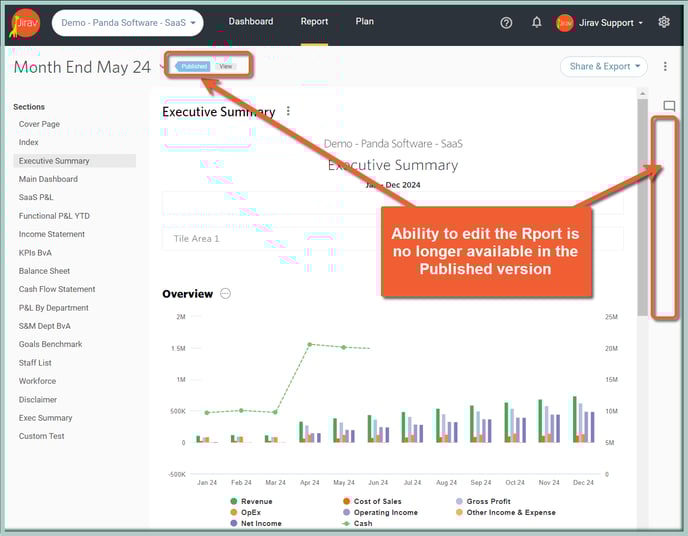Image resolution: width=688 pixels, height=536 pixels.
Task: Click the May 24 cash data point
Action: pos(344,347)
